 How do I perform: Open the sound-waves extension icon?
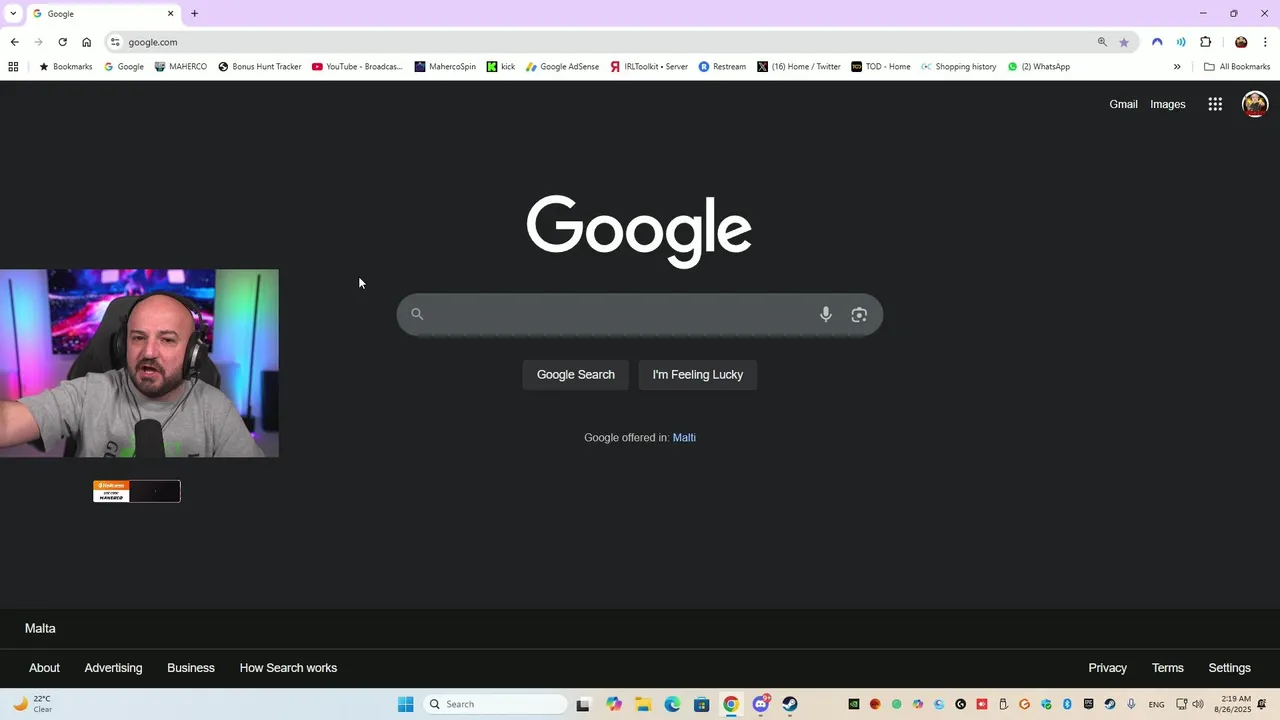(x=1181, y=42)
